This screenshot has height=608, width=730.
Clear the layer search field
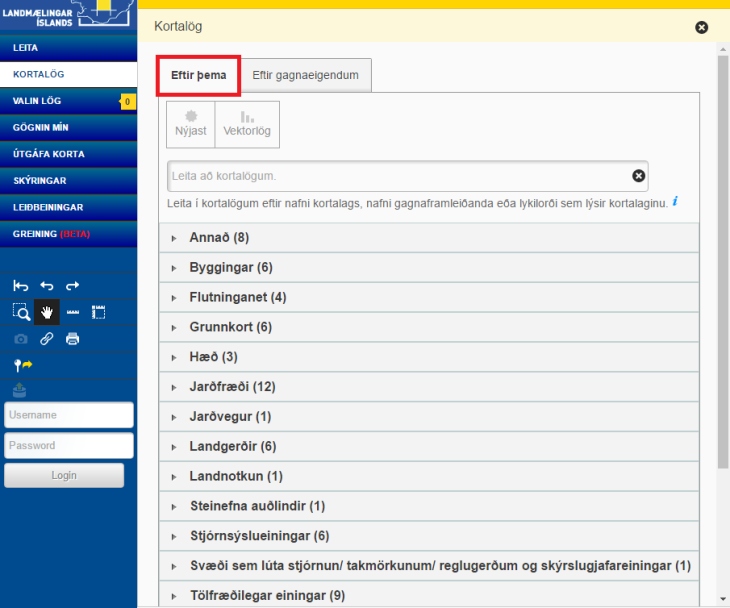[x=638, y=177]
